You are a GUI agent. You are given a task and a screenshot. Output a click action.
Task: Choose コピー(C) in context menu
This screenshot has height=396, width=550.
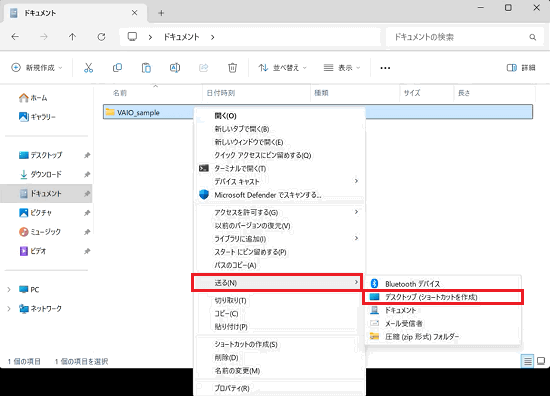[279, 314]
